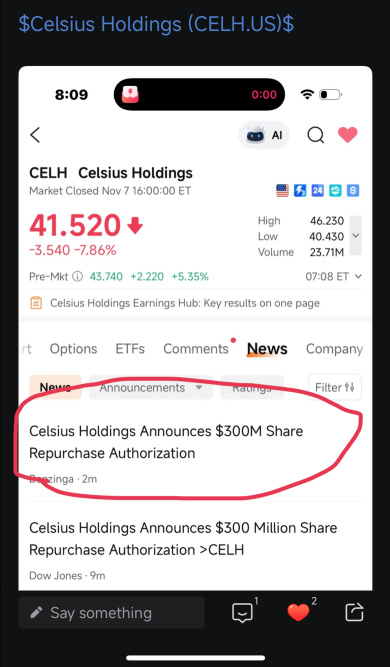
Task: Tap the back arrow icon
Action: pyautogui.click(x=35, y=135)
